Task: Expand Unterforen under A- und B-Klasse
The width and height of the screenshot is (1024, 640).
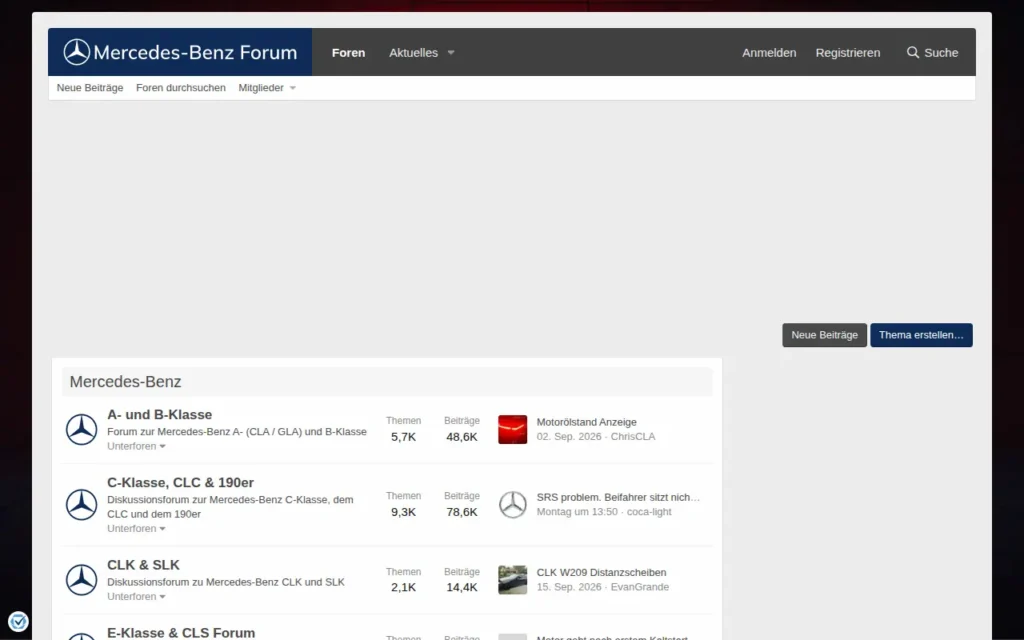Action: [136, 446]
